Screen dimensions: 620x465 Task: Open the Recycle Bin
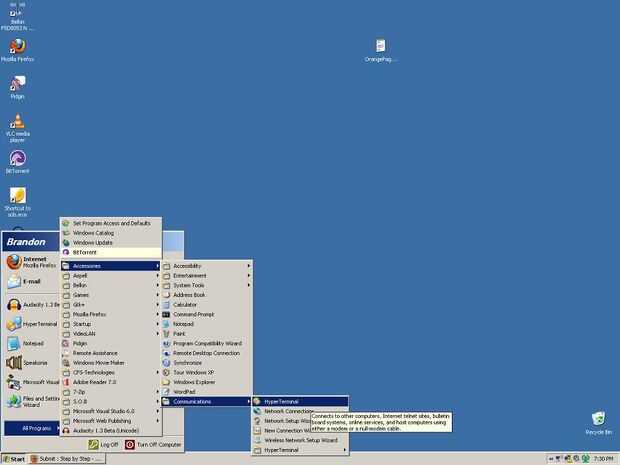pos(598,423)
